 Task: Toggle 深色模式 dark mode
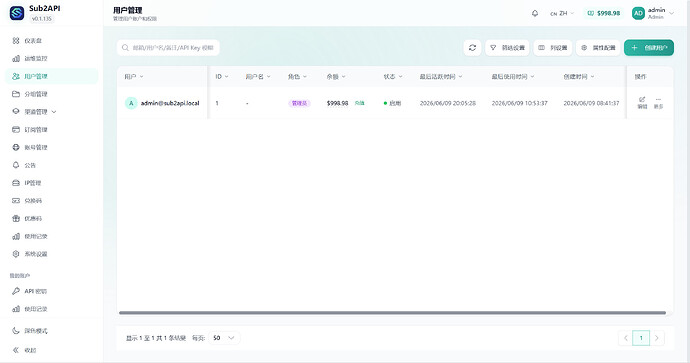click(x=29, y=331)
